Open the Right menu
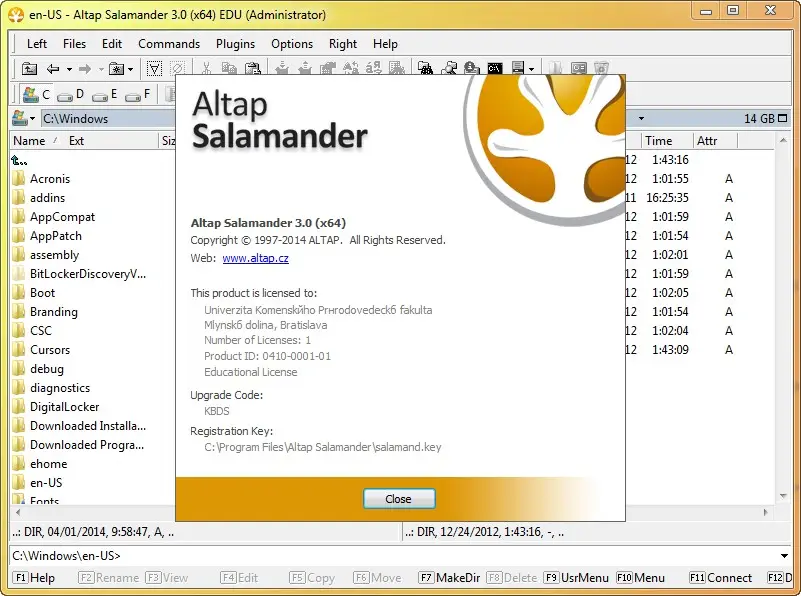The height and width of the screenshot is (596, 801). [x=343, y=44]
